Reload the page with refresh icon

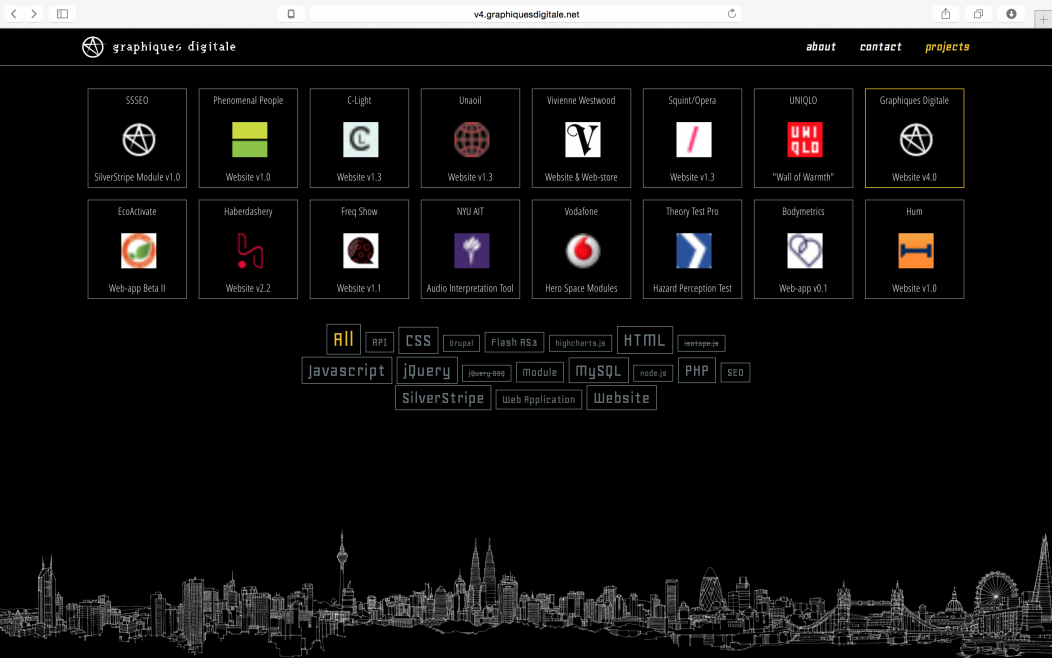pyautogui.click(x=732, y=13)
